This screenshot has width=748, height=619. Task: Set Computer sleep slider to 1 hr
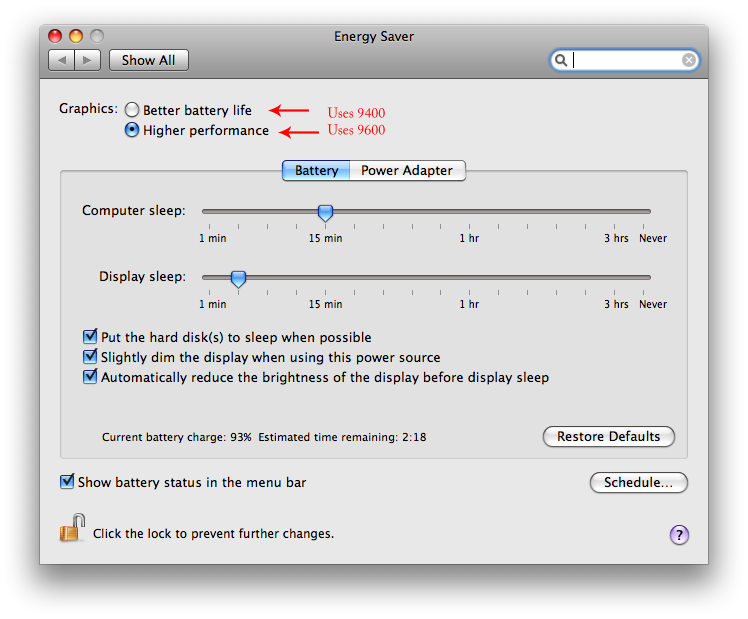pyautogui.click(x=469, y=211)
